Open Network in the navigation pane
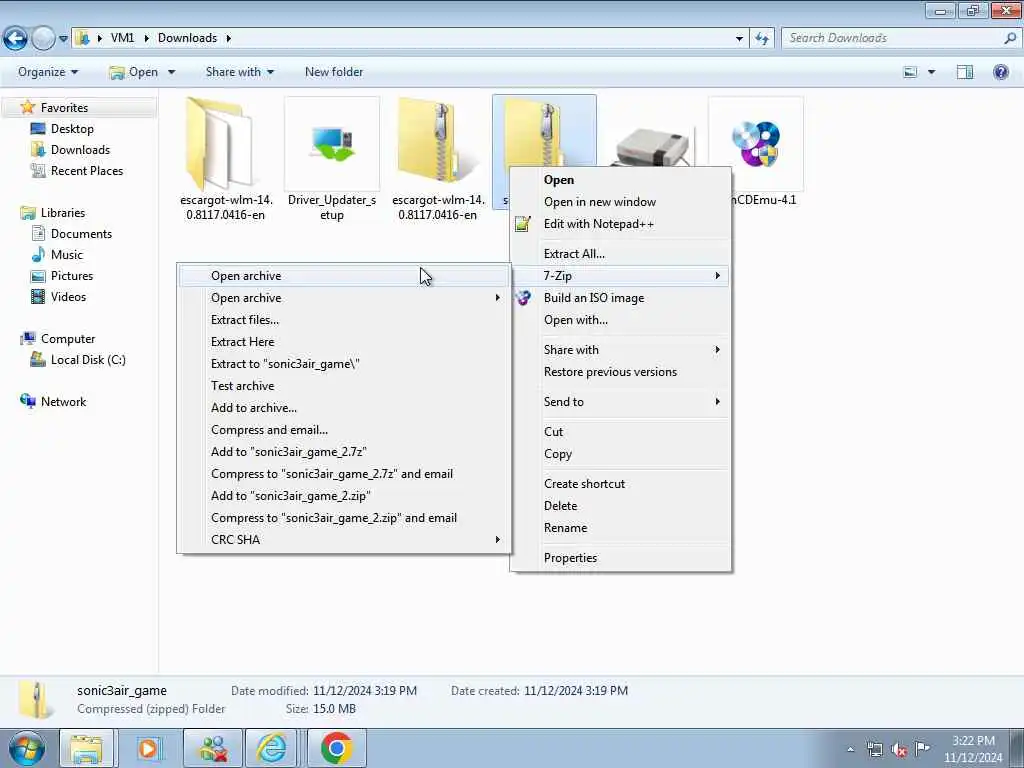 [x=63, y=402]
